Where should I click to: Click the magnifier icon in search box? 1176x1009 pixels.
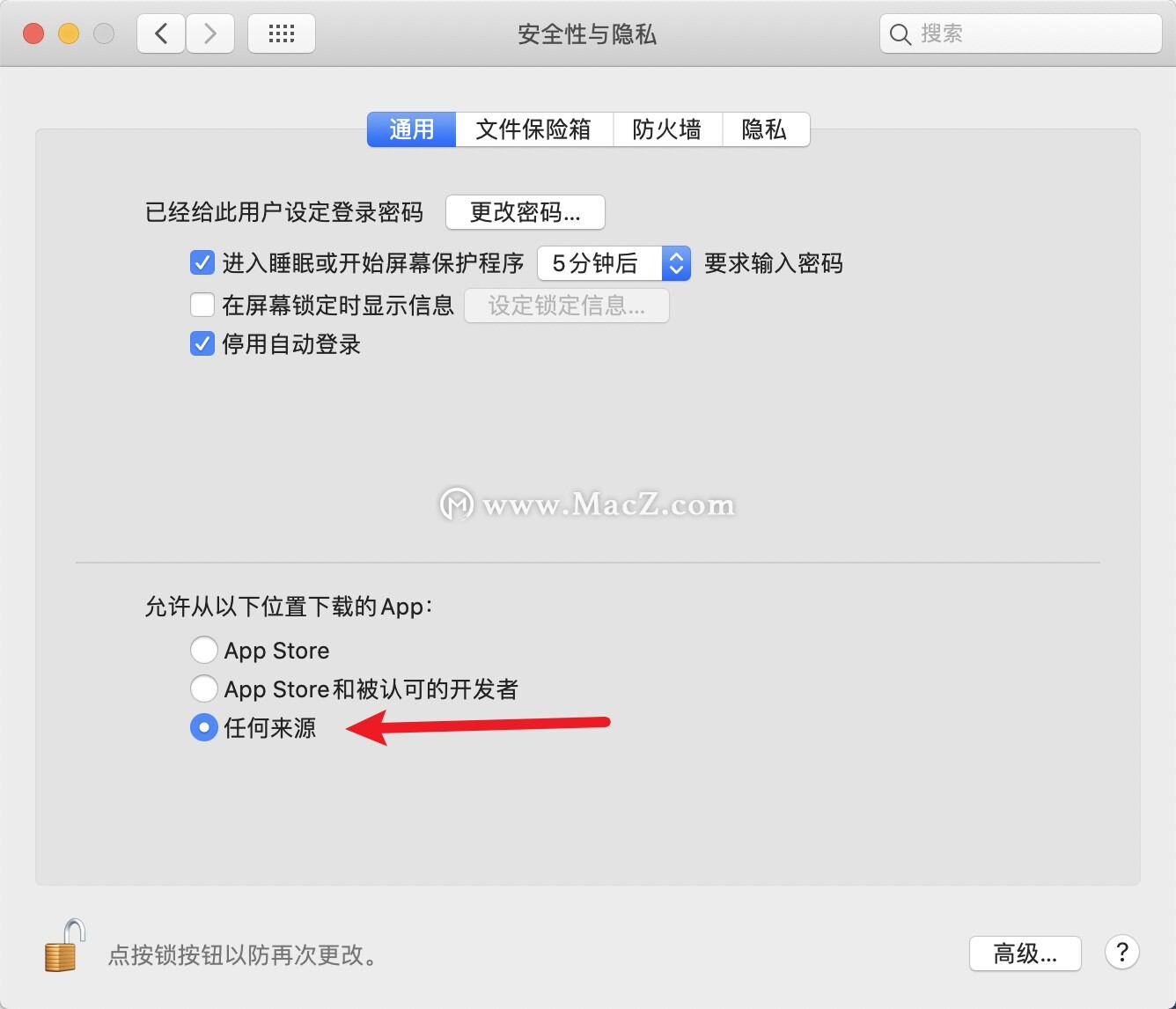900,34
